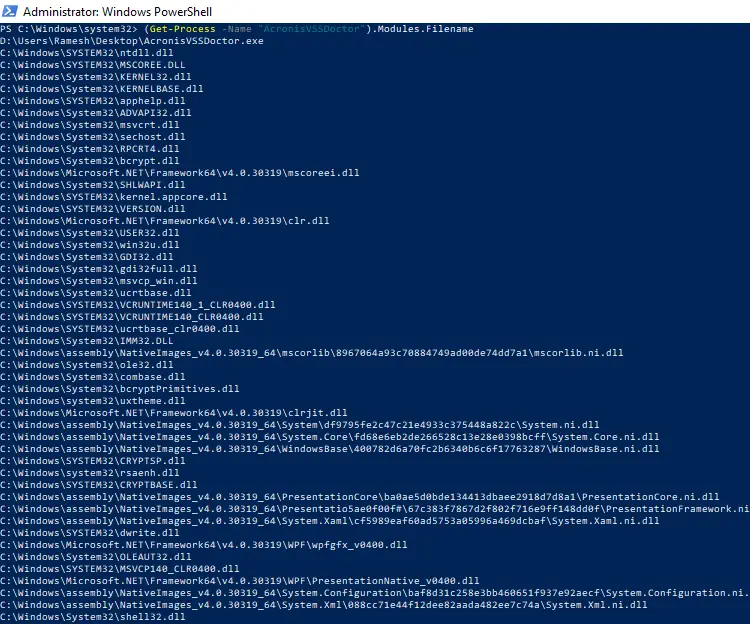Image resolution: width=750 pixels, height=624 pixels.
Task: Click the VERSION.dll line
Action: pos(93,209)
